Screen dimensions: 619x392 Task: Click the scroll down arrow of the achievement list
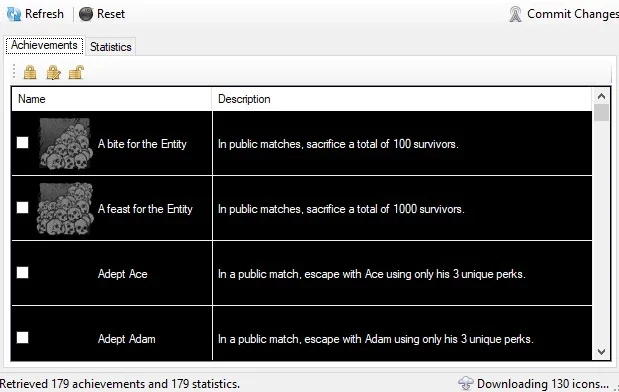coord(601,351)
